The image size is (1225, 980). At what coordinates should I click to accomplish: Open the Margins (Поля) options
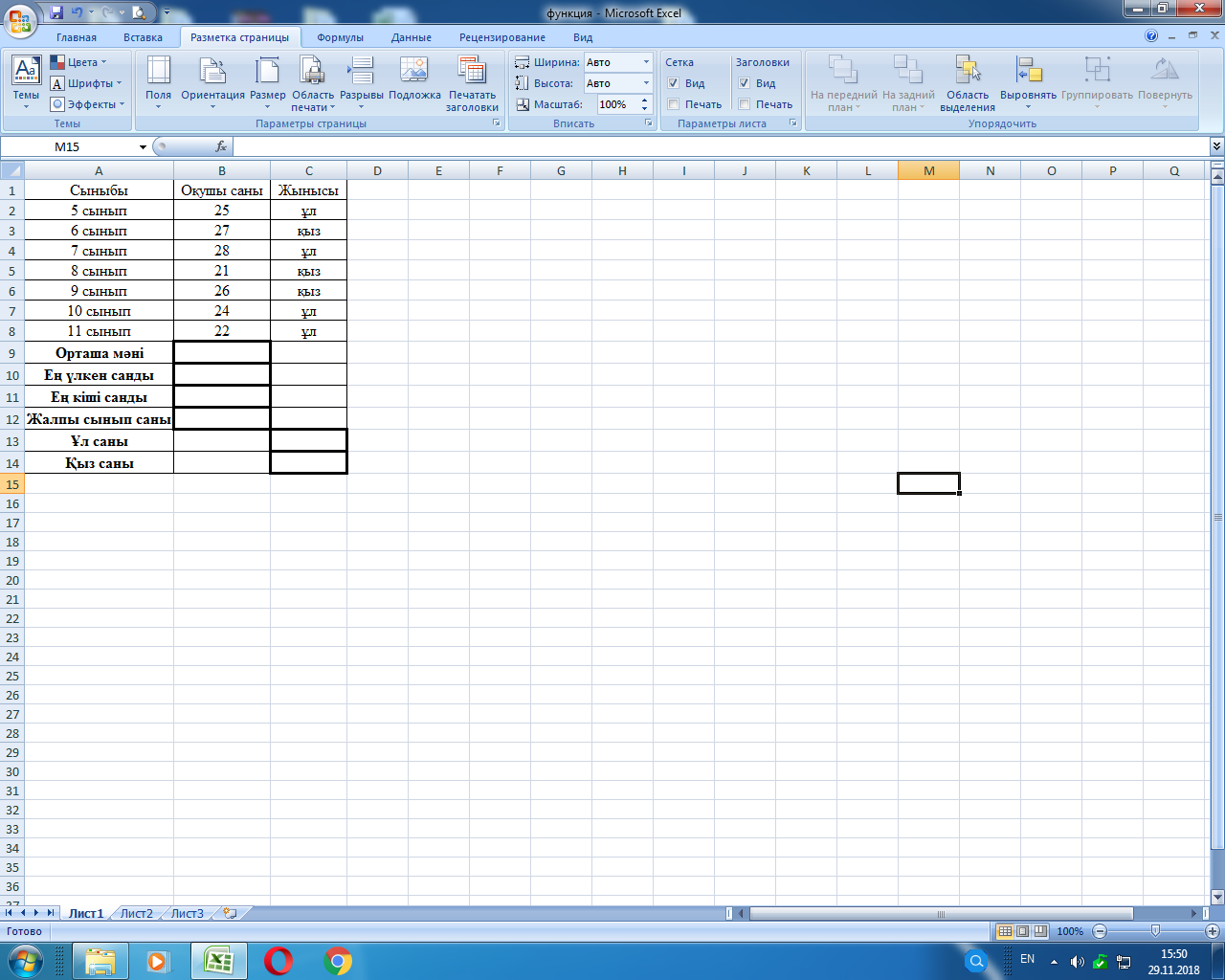pyautogui.click(x=159, y=81)
